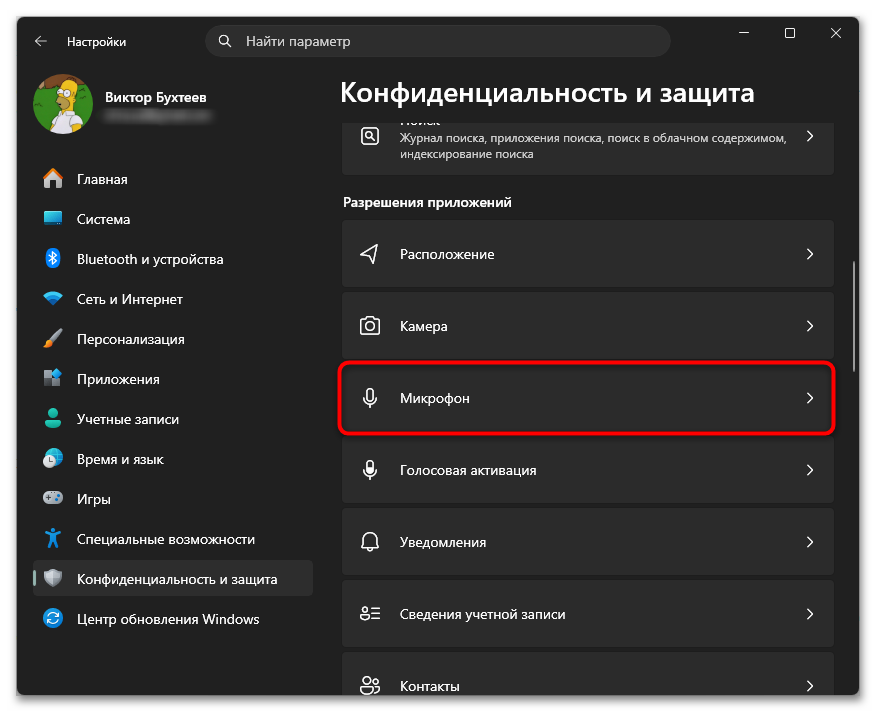Image resolution: width=876 pixels, height=712 pixels.
Task: Open Контакты via its chevron
Action: [x=810, y=685]
